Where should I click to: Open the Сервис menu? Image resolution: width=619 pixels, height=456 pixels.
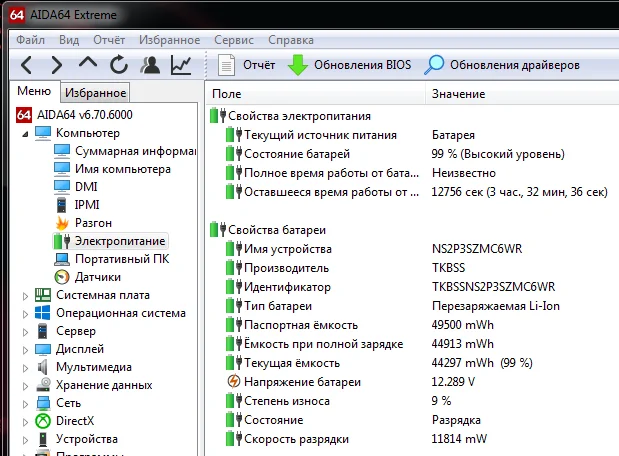click(234, 40)
